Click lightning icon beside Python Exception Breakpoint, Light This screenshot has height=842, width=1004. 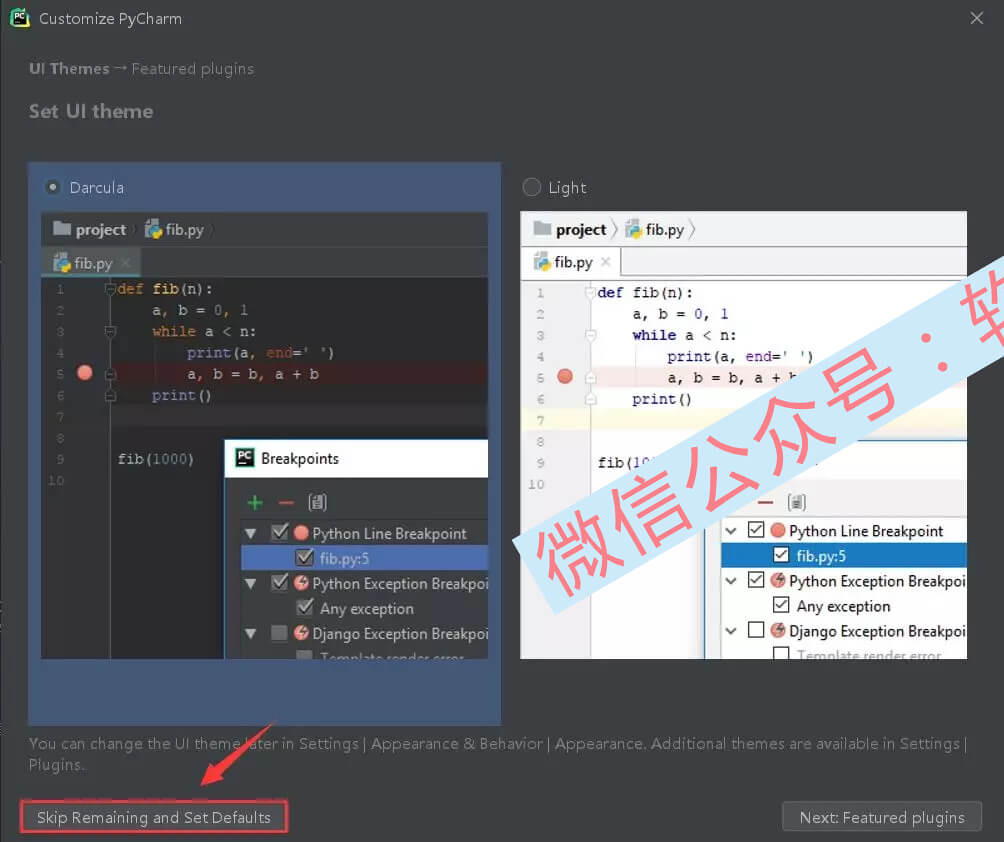(x=778, y=580)
